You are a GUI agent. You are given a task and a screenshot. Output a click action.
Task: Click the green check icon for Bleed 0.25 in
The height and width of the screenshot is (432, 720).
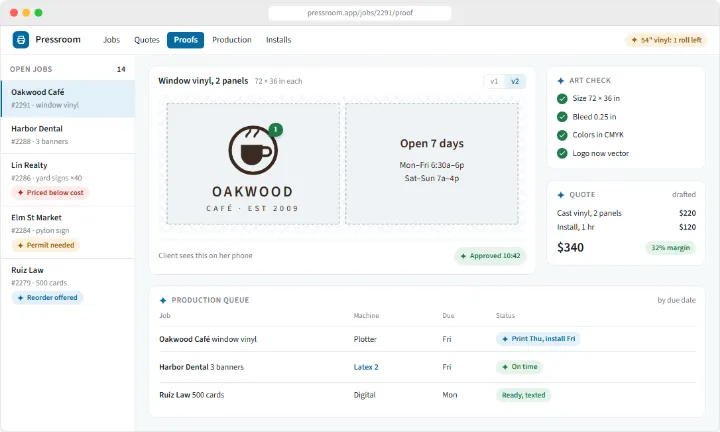pos(562,117)
